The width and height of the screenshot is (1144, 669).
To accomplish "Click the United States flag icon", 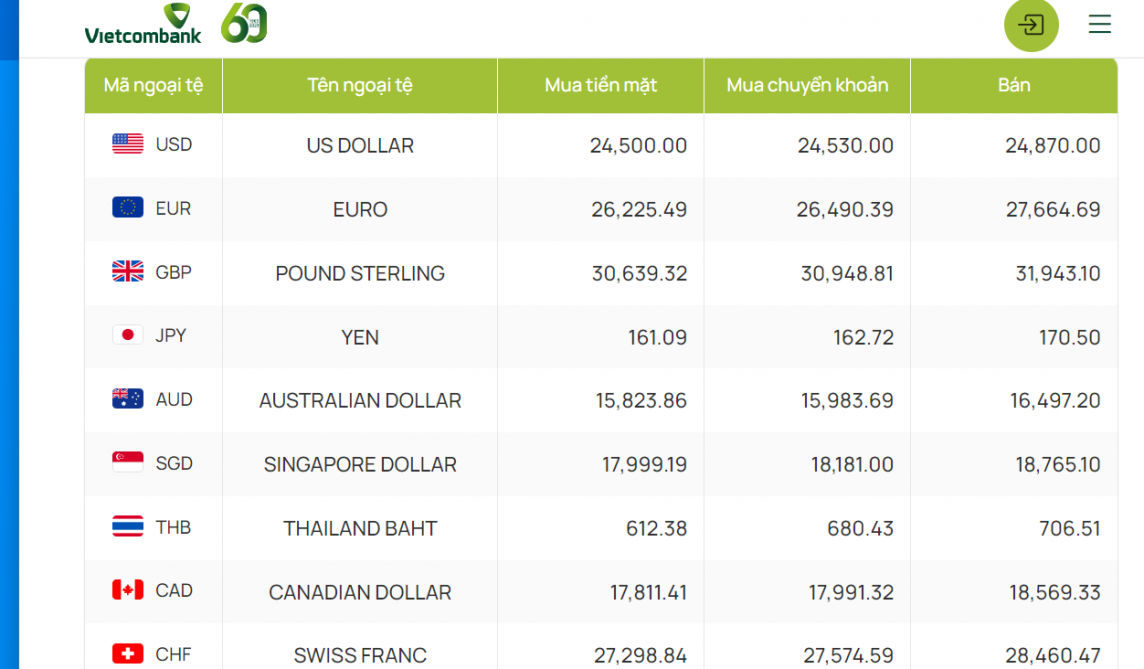I will pos(128,144).
